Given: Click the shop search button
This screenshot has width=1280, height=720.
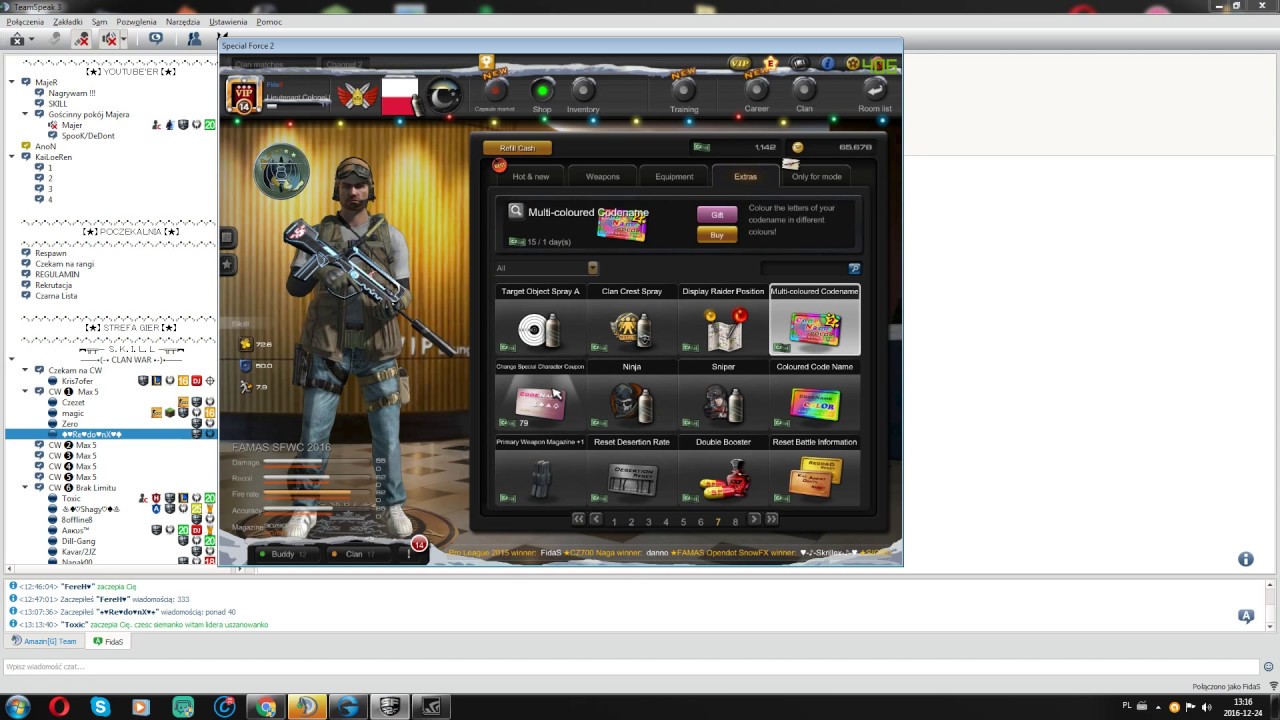Looking at the screenshot, I should click(855, 268).
